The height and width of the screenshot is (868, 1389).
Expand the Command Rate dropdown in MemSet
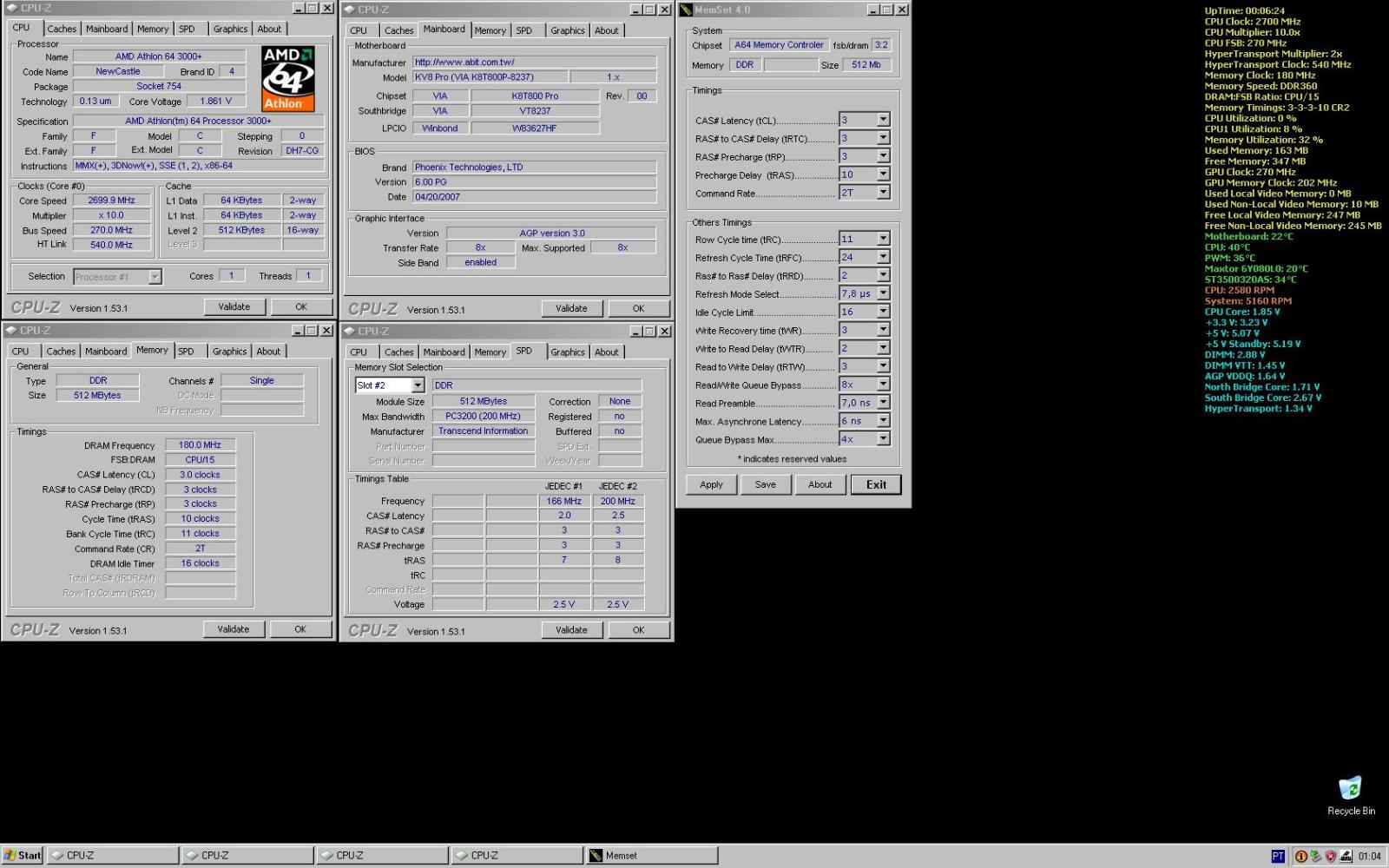[x=883, y=193]
